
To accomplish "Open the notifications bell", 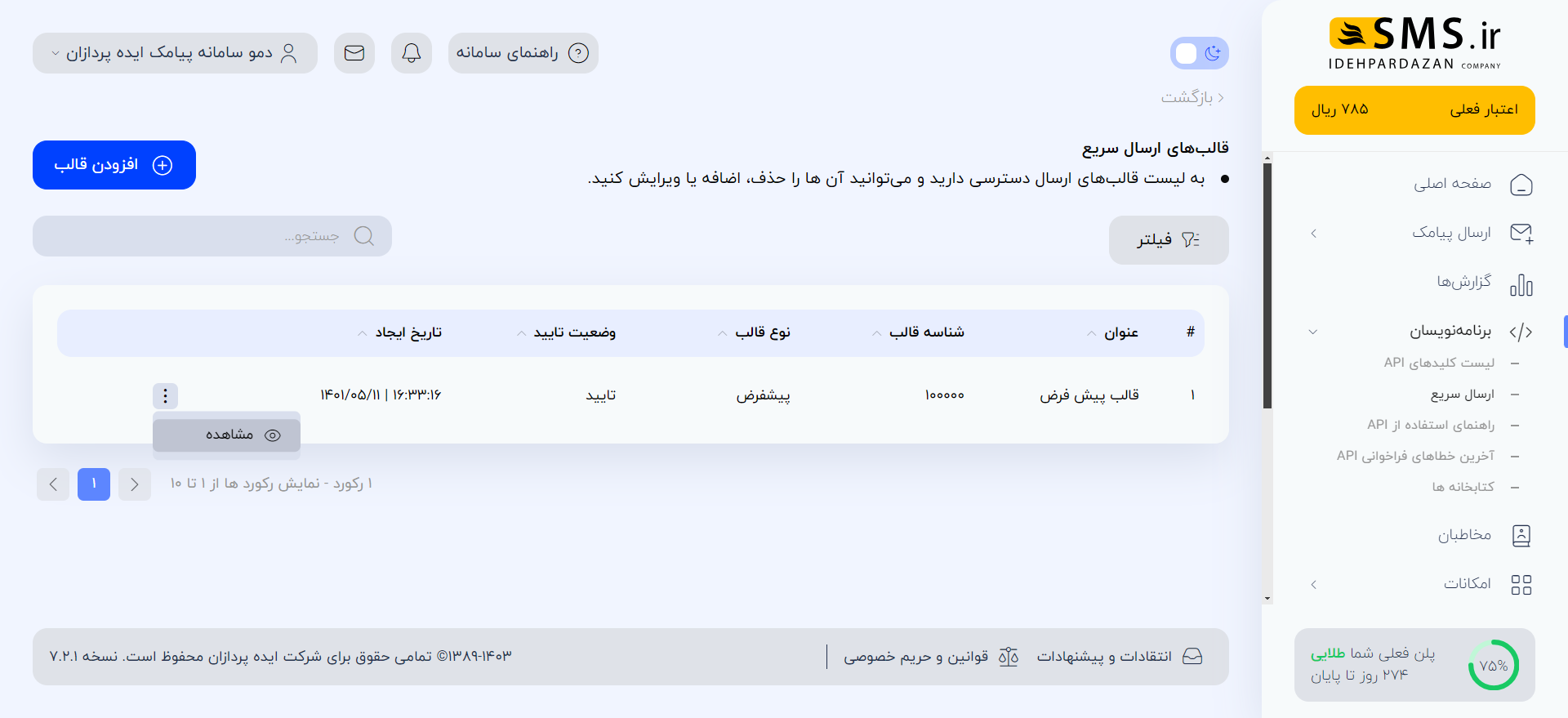I will coord(412,53).
